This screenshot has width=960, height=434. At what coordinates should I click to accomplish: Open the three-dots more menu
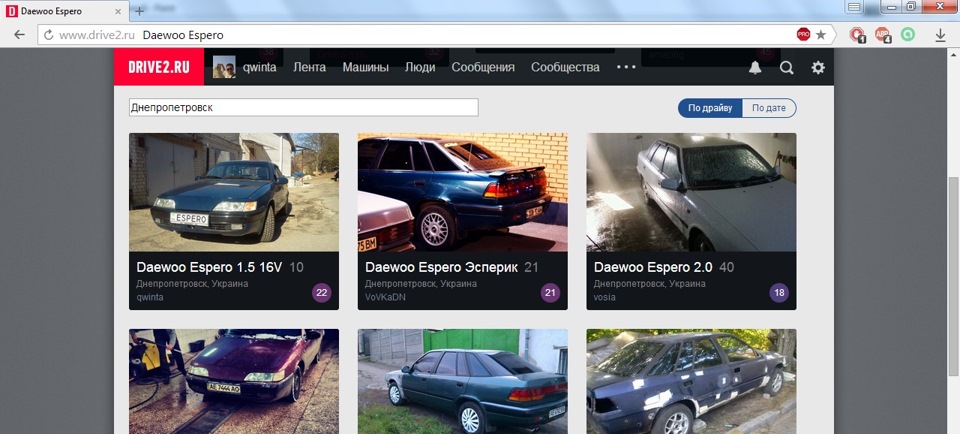626,67
